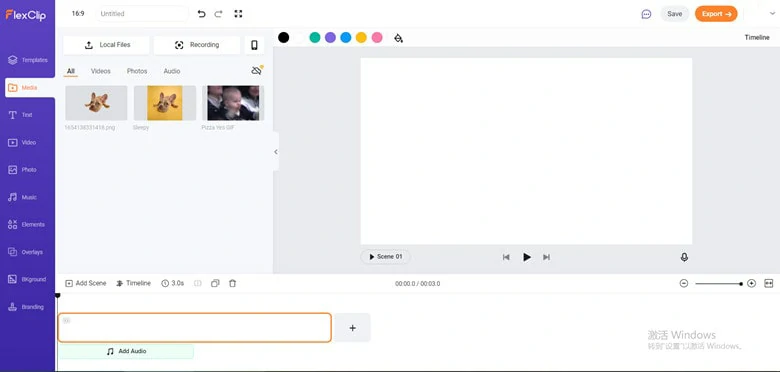Click the redo arrow icon
Viewport: 780px width, 372px height.
[x=218, y=14]
